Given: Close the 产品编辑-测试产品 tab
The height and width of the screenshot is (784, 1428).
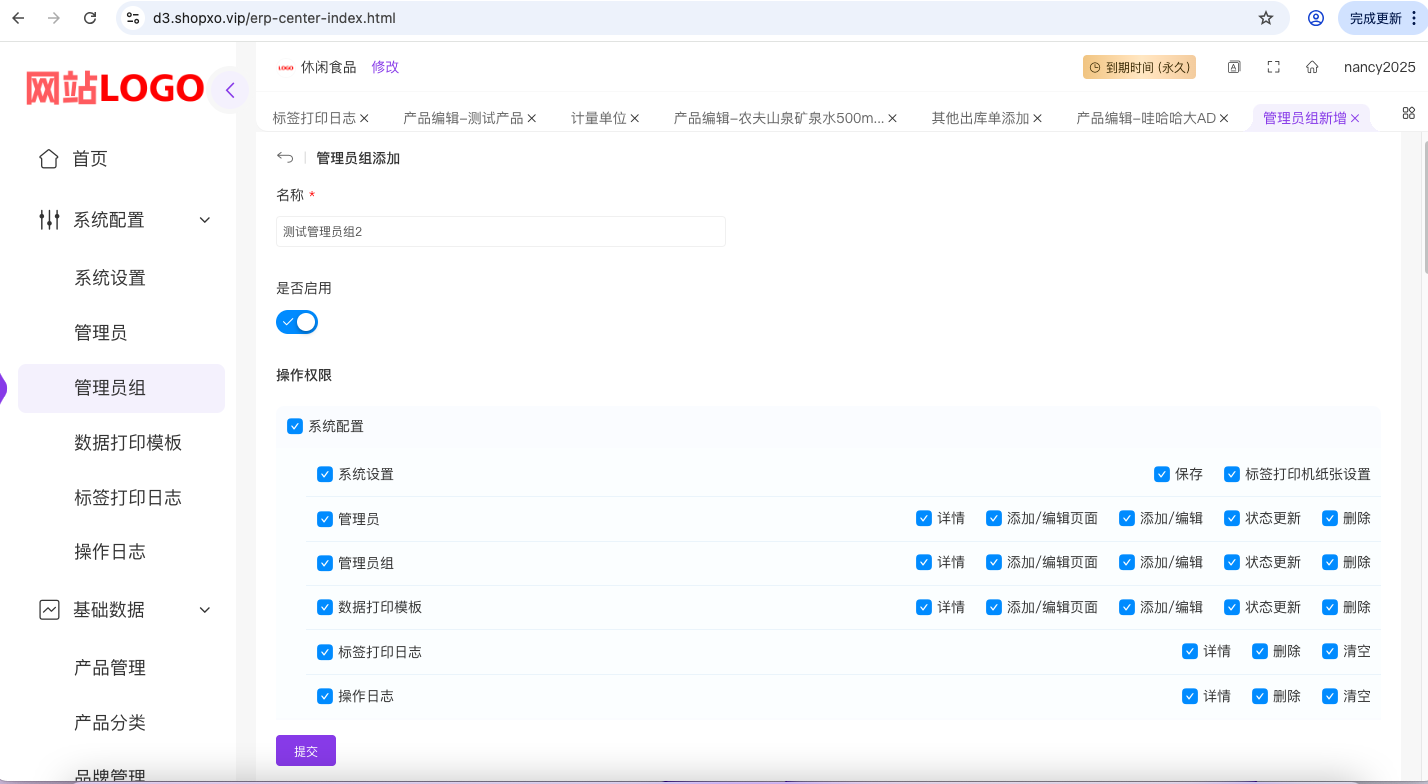Looking at the screenshot, I should tap(532, 118).
